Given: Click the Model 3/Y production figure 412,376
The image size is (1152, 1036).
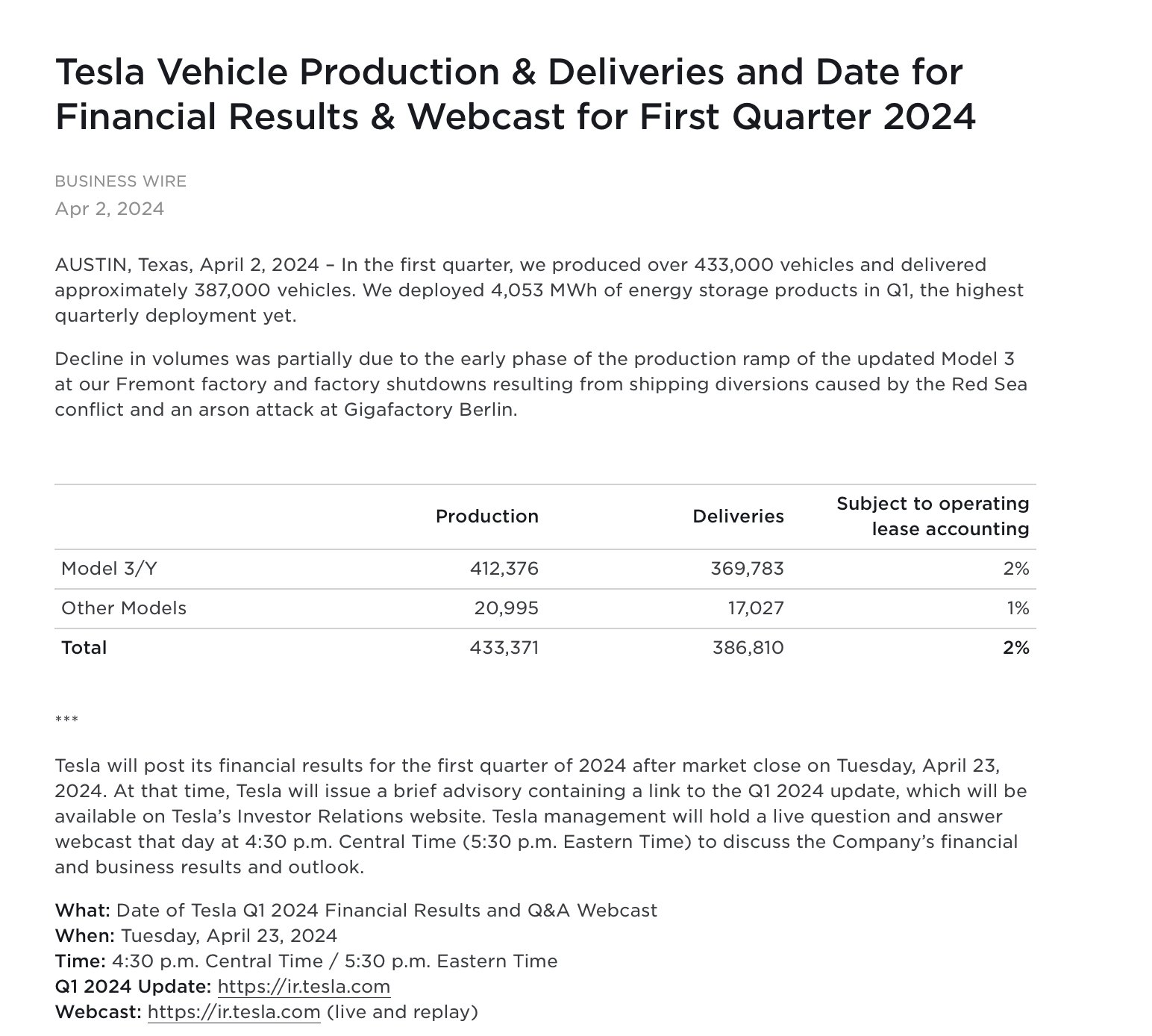Looking at the screenshot, I should tap(504, 569).
